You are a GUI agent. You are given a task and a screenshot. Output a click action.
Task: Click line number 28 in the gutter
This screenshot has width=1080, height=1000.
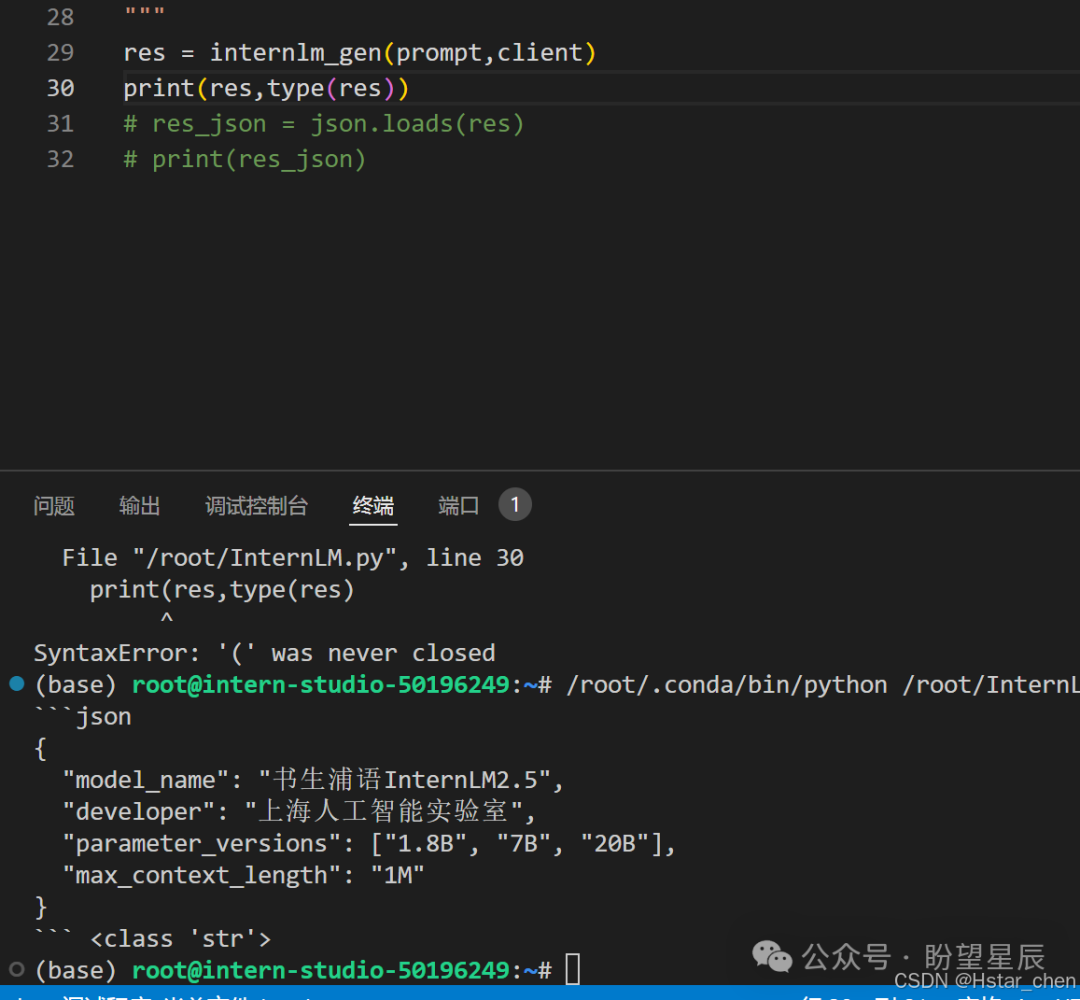click(x=60, y=17)
